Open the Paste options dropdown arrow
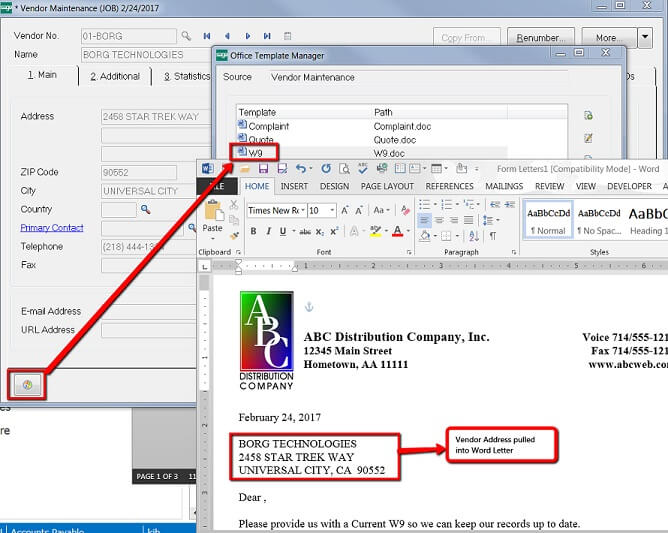Viewport: 668px width, 533px height. click(213, 239)
